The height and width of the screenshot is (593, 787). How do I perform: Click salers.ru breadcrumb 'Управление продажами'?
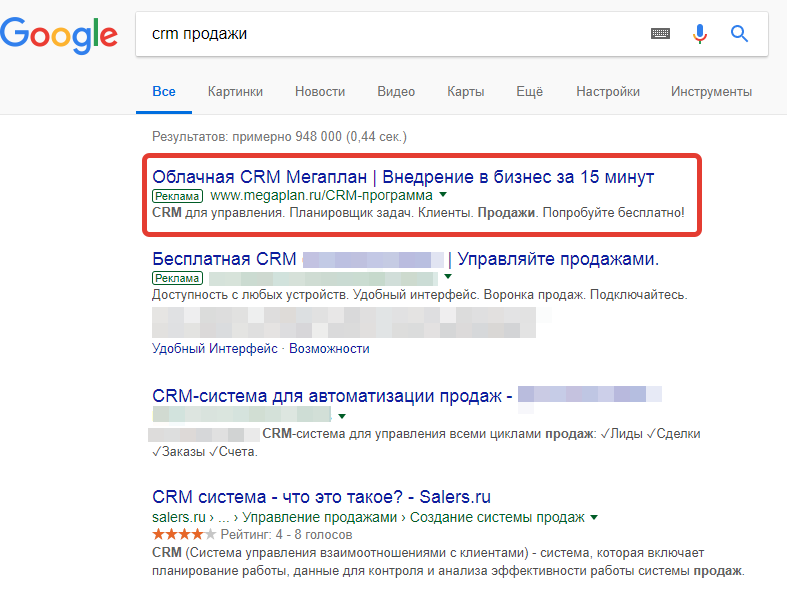pos(320,517)
